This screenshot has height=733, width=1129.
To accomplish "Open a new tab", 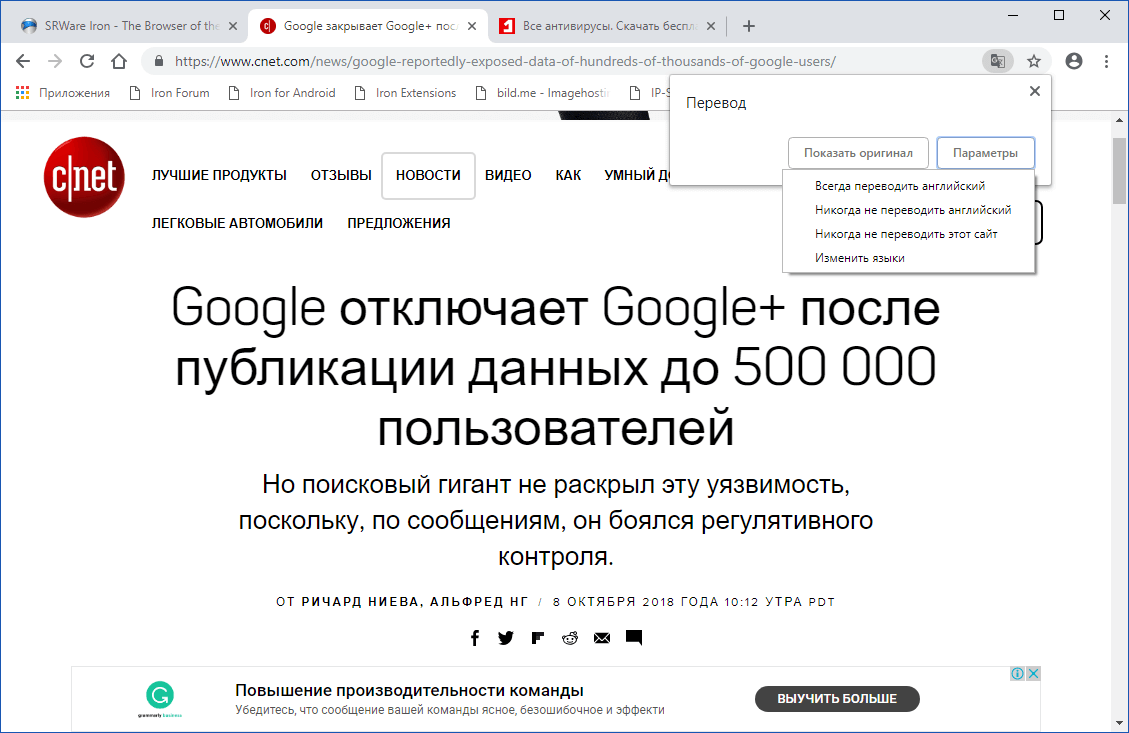I will (749, 26).
